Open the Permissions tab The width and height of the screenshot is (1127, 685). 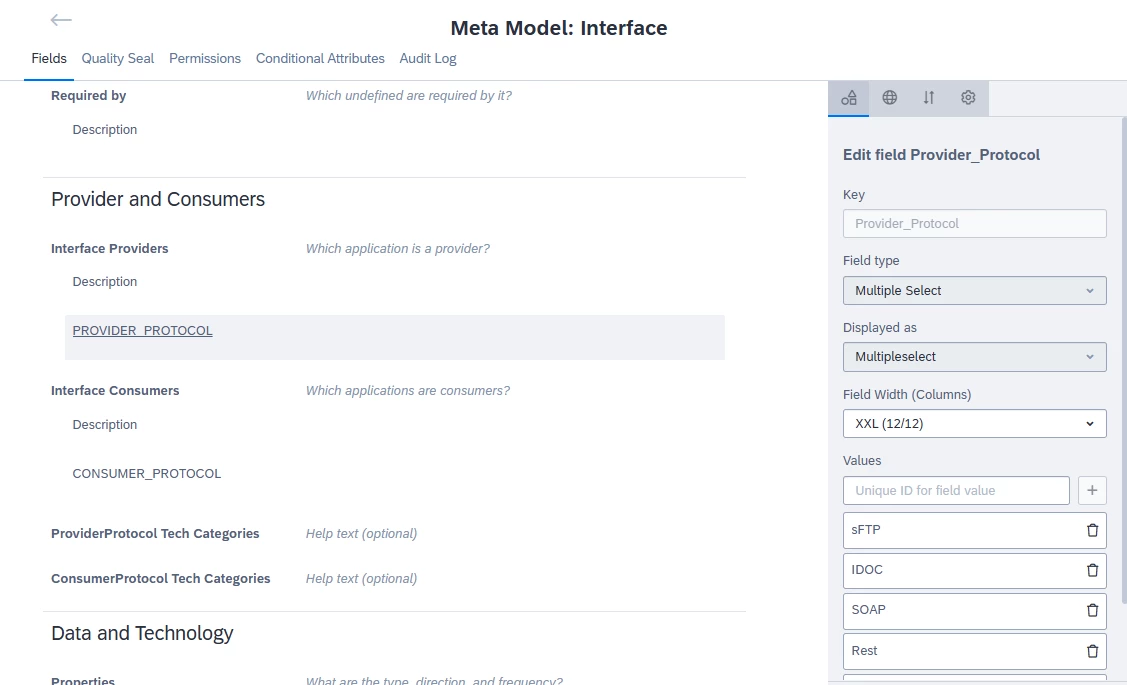coord(205,58)
